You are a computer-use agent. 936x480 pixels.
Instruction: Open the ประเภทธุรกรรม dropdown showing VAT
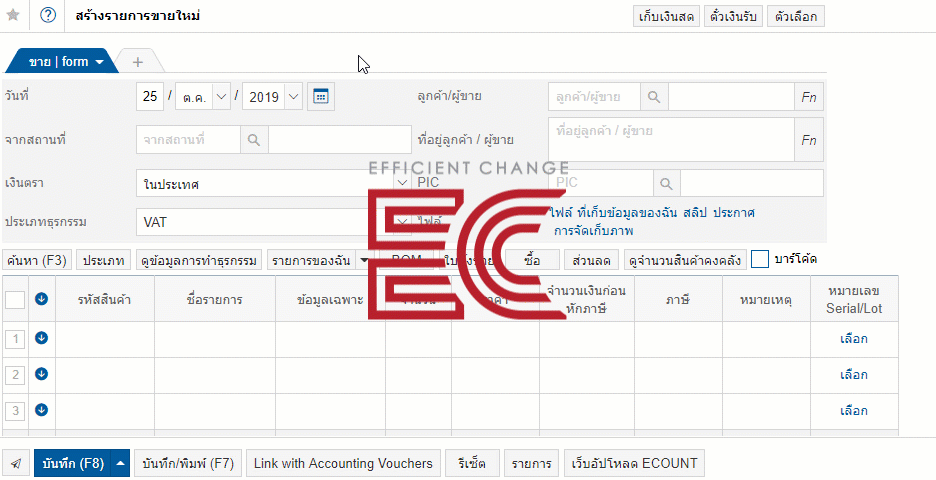[273, 222]
